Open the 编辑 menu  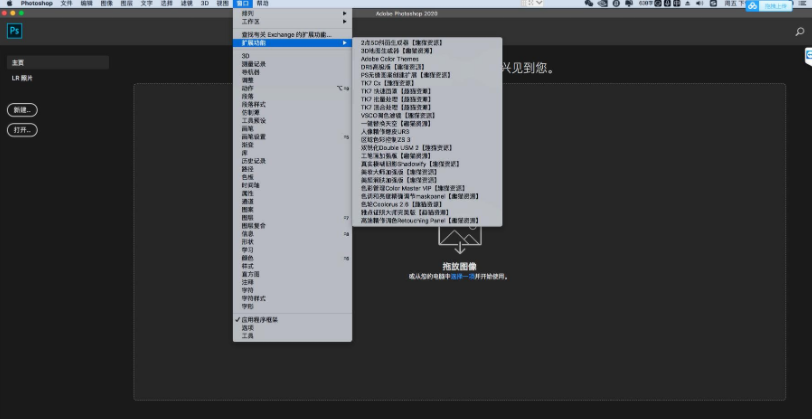click(86, 3)
